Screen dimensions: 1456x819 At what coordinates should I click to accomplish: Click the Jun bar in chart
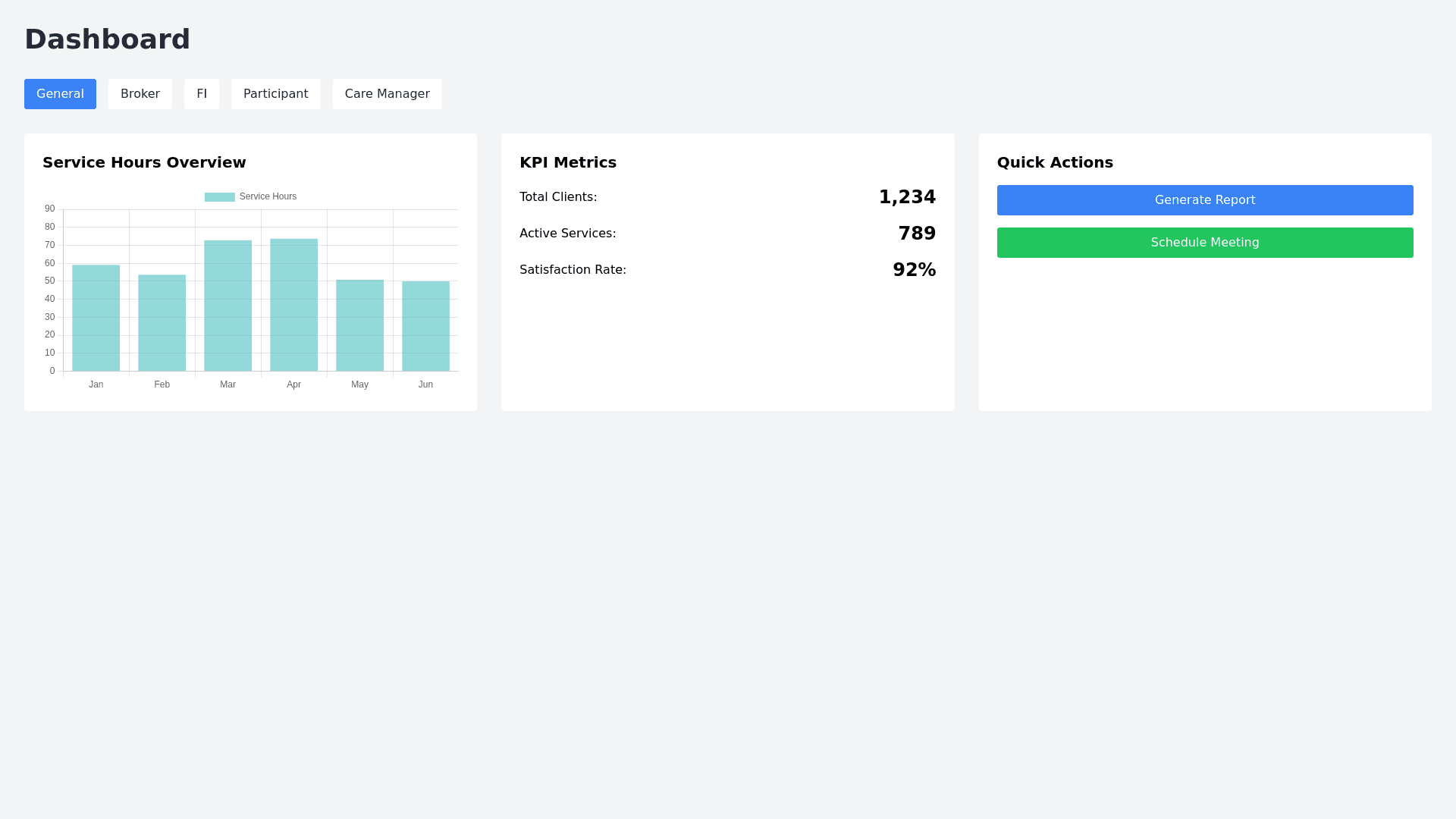pos(426,327)
